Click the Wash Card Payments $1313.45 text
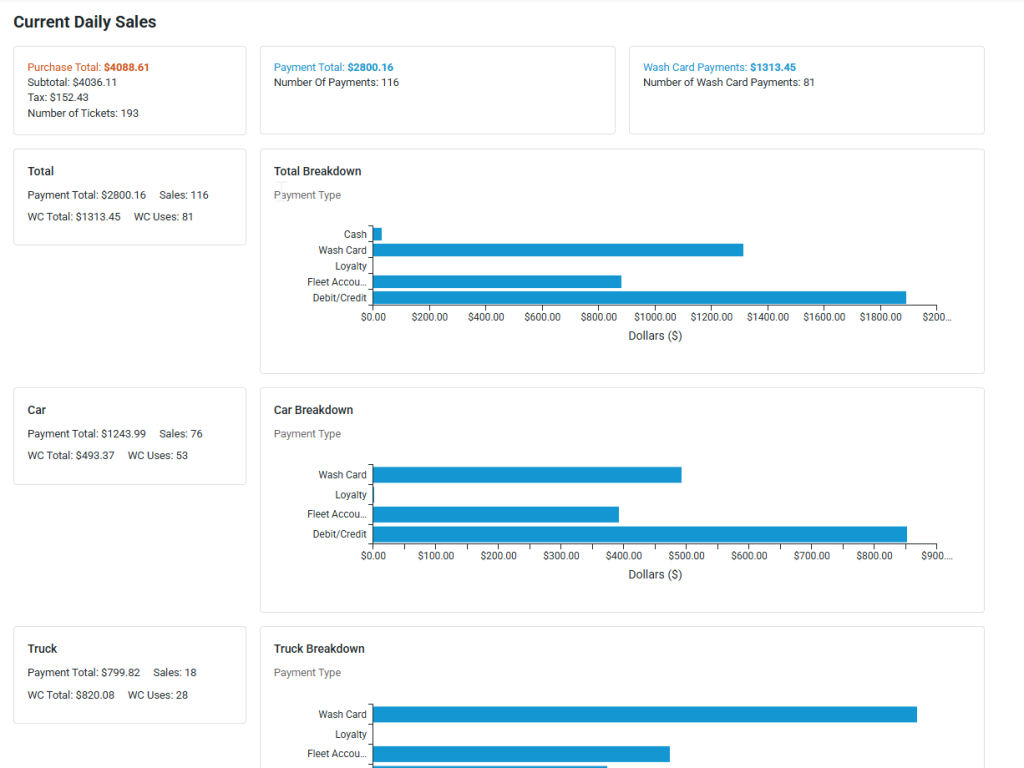The height and width of the screenshot is (768, 1024). tap(719, 67)
